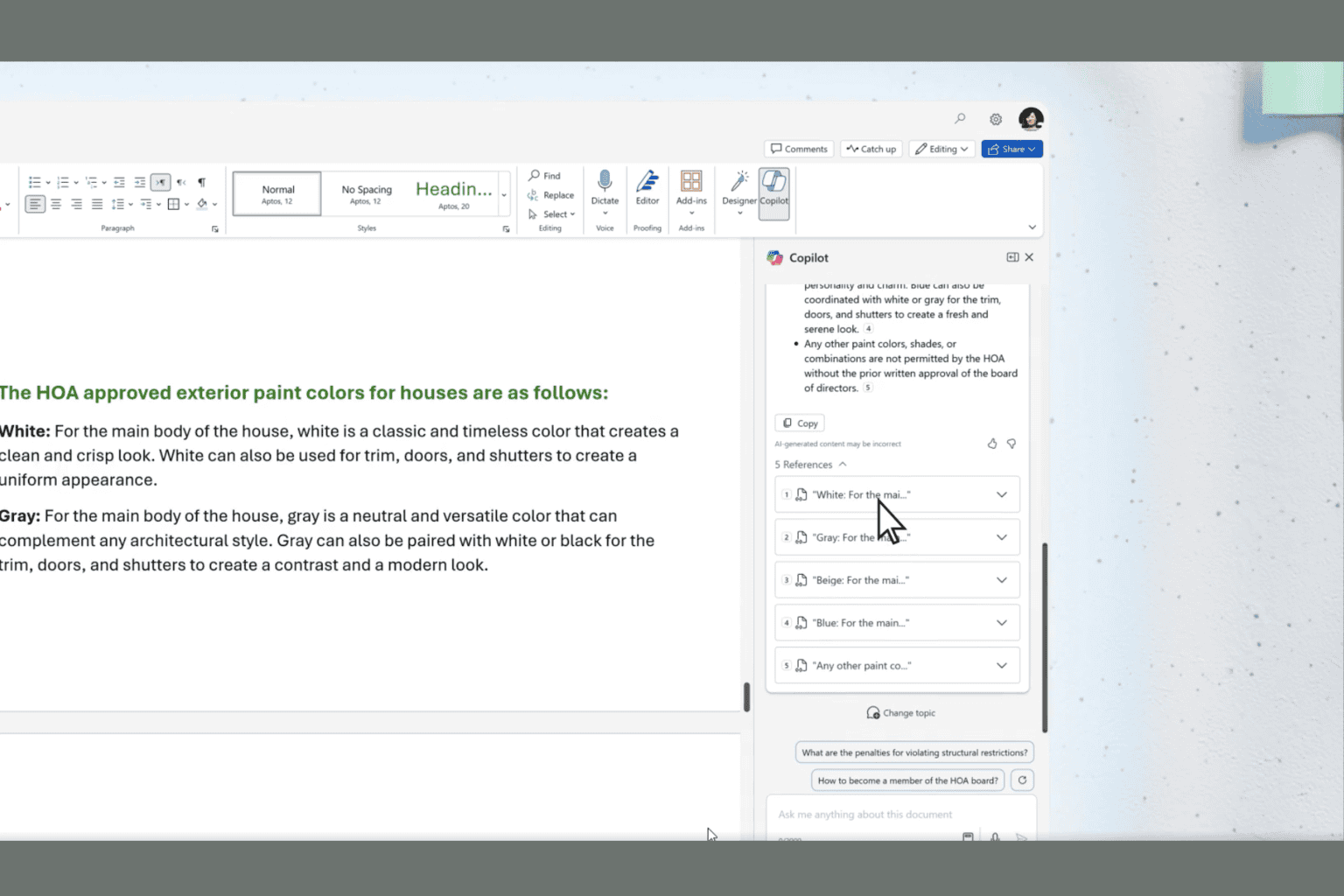Give the response a thumbs down
This screenshot has width=1344, height=896.
(x=1011, y=444)
